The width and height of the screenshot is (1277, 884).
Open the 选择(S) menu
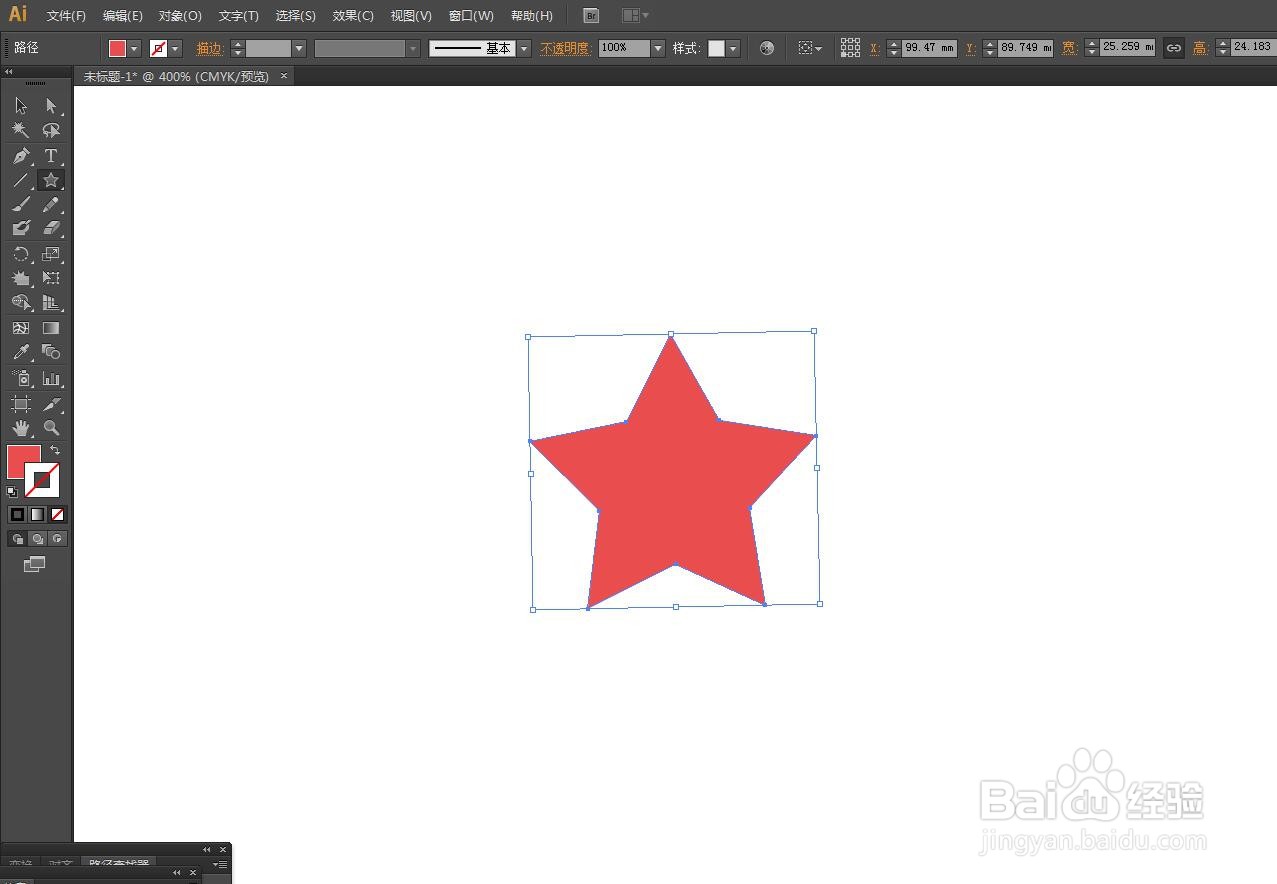(x=296, y=16)
